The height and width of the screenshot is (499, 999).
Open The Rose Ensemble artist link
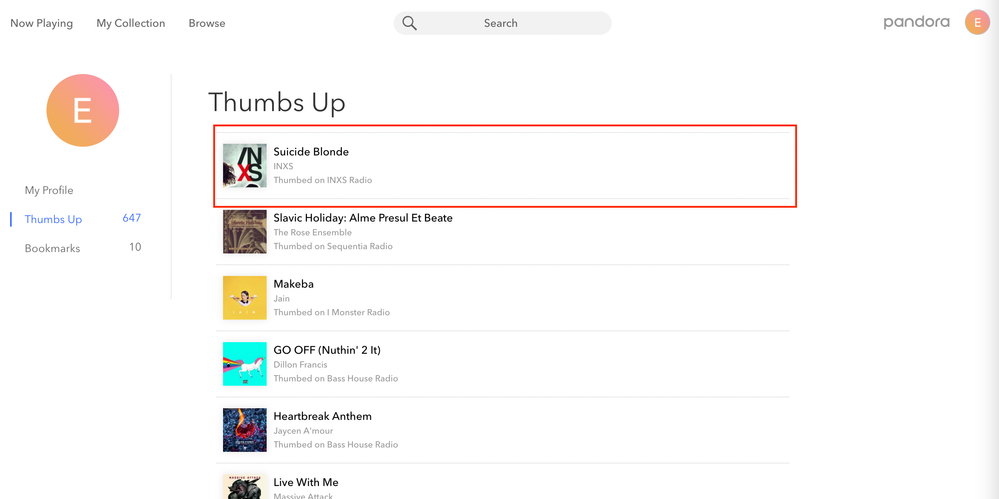coord(313,232)
